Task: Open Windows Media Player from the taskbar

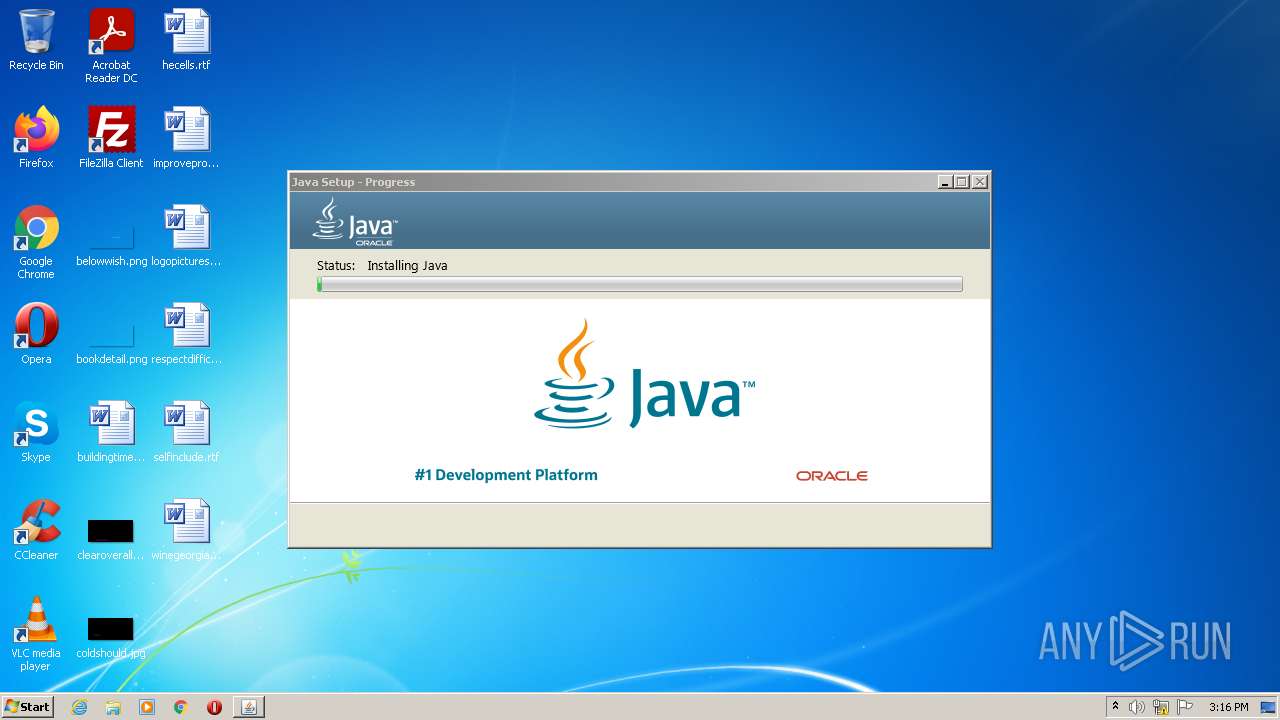Action: pos(147,707)
